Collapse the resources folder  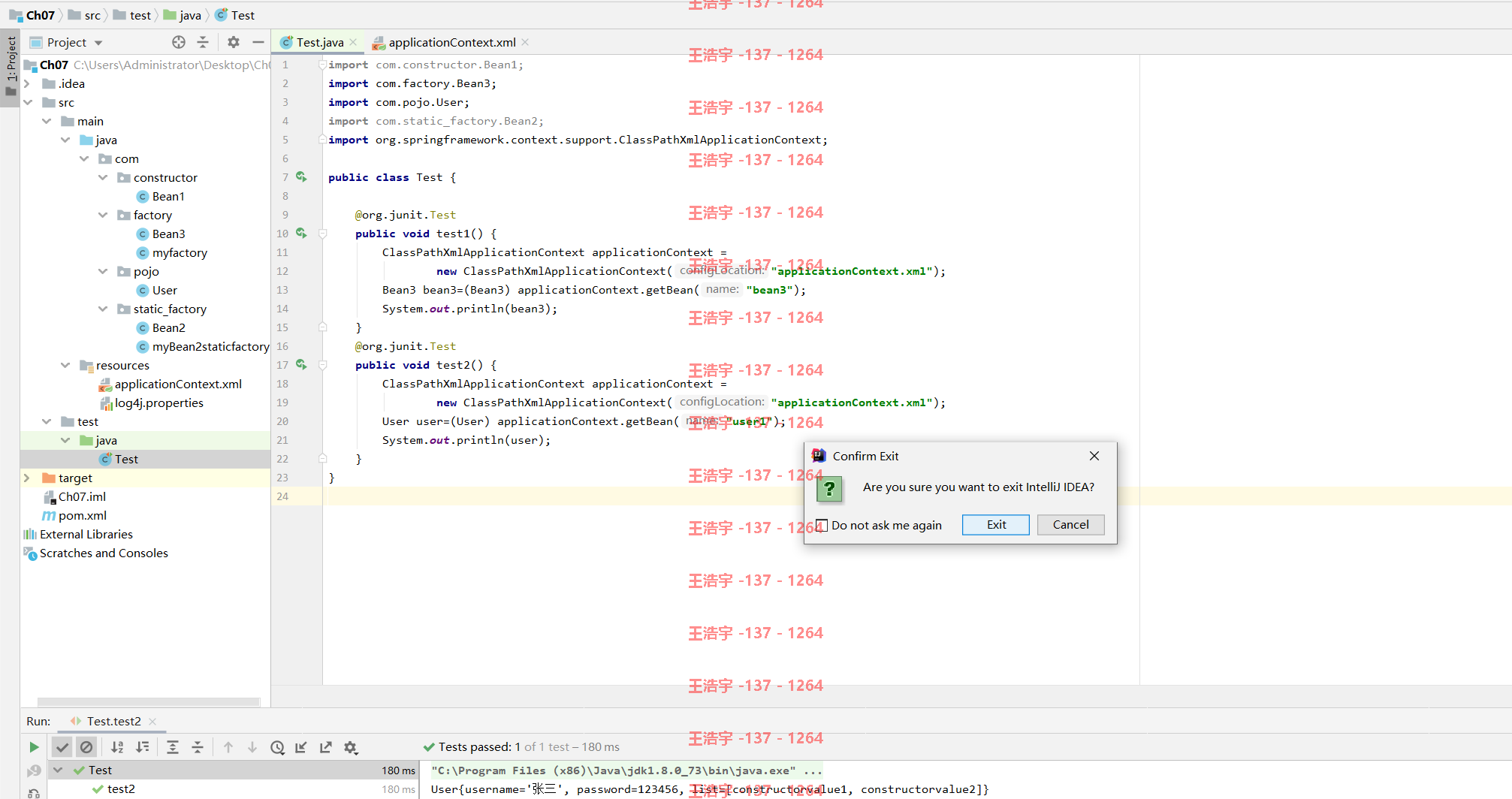(65, 365)
